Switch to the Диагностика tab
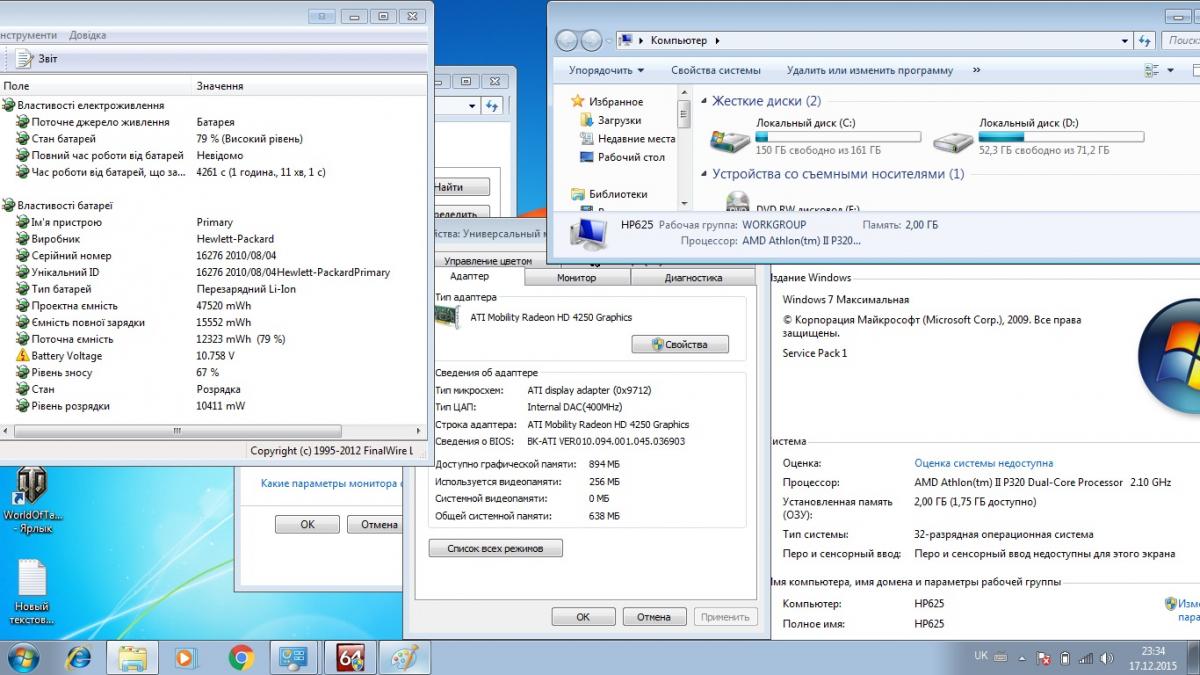 click(693, 277)
